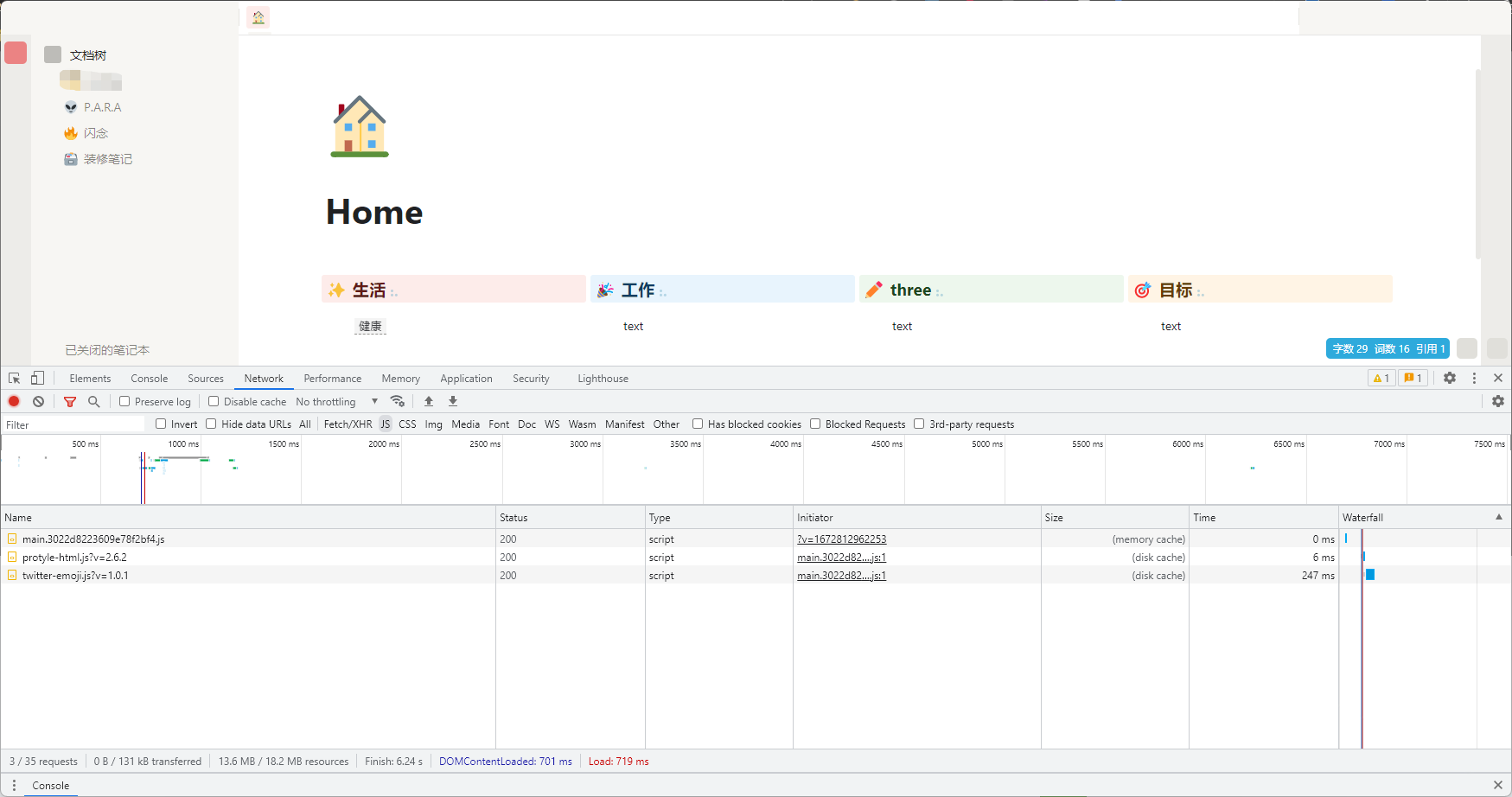Toggle the device toolbar icon
Screen dimensions: 1512x797
(x=37, y=379)
